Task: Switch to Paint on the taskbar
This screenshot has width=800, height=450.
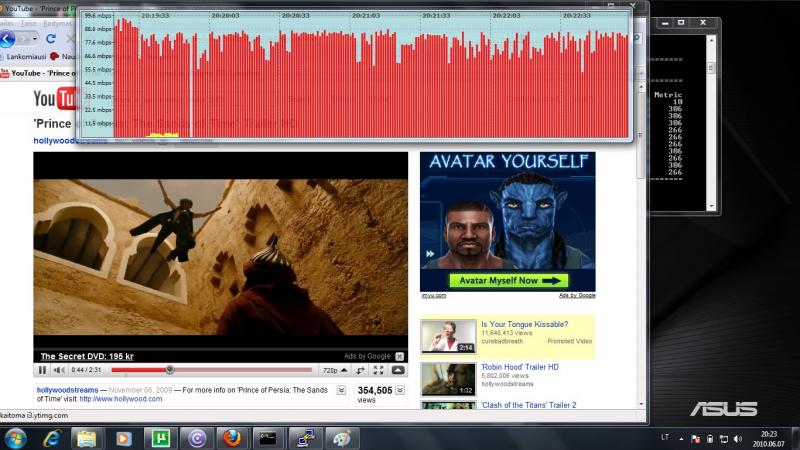Action: [341, 438]
